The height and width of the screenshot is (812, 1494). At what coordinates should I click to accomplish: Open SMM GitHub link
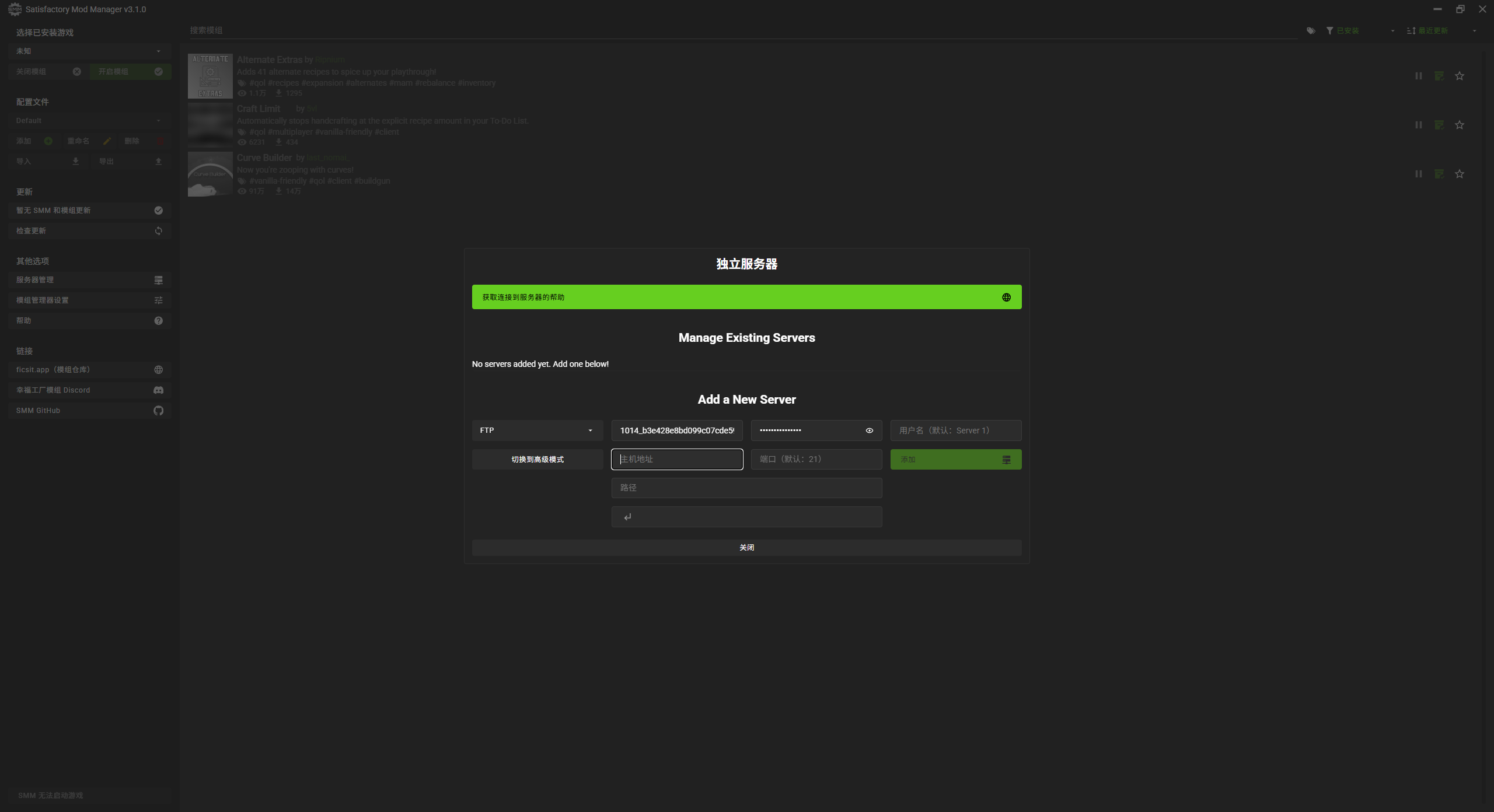click(89, 411)
